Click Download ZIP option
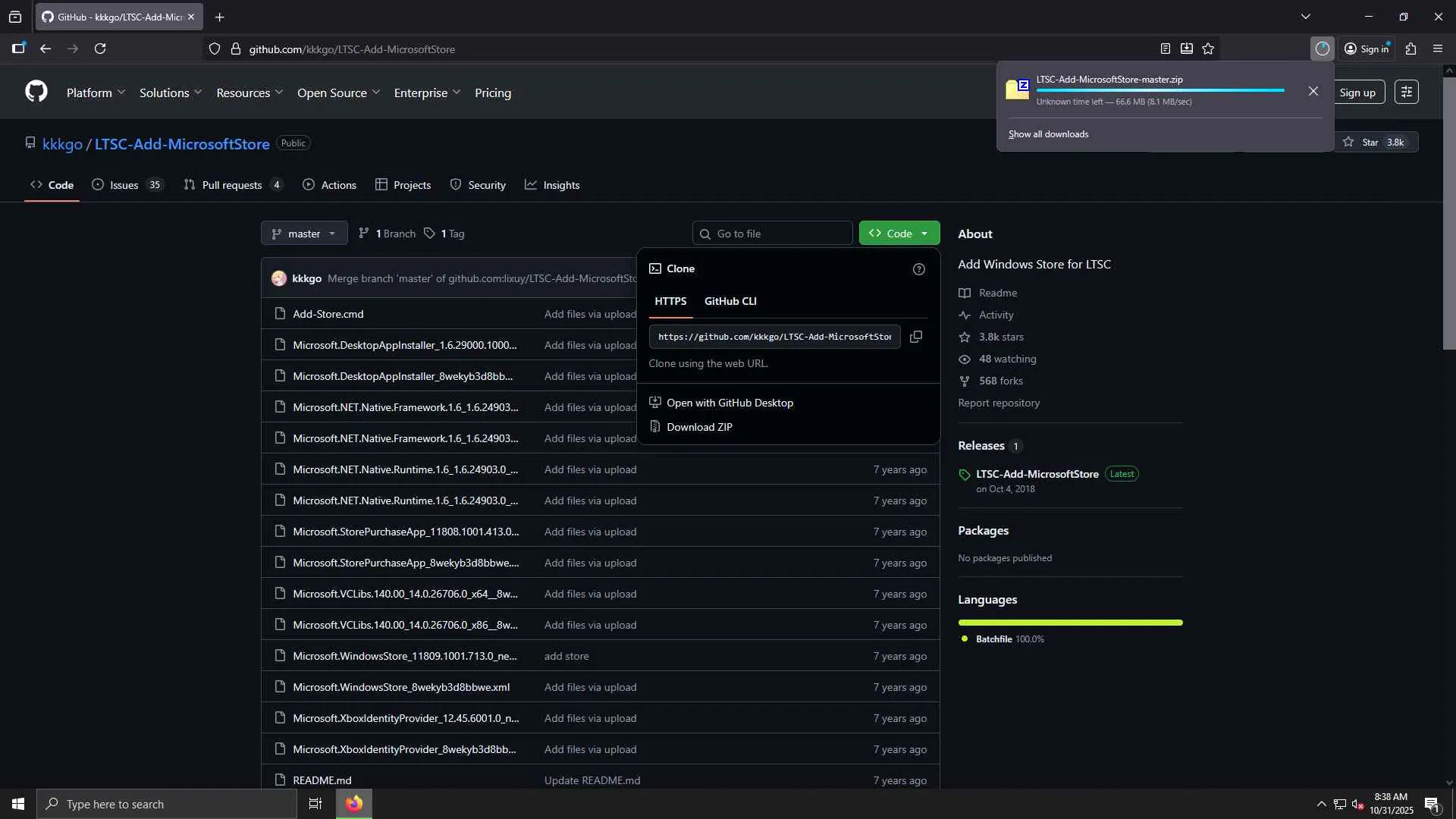The height and width of the screenshot is (819, 1456). tap(698, 427)
